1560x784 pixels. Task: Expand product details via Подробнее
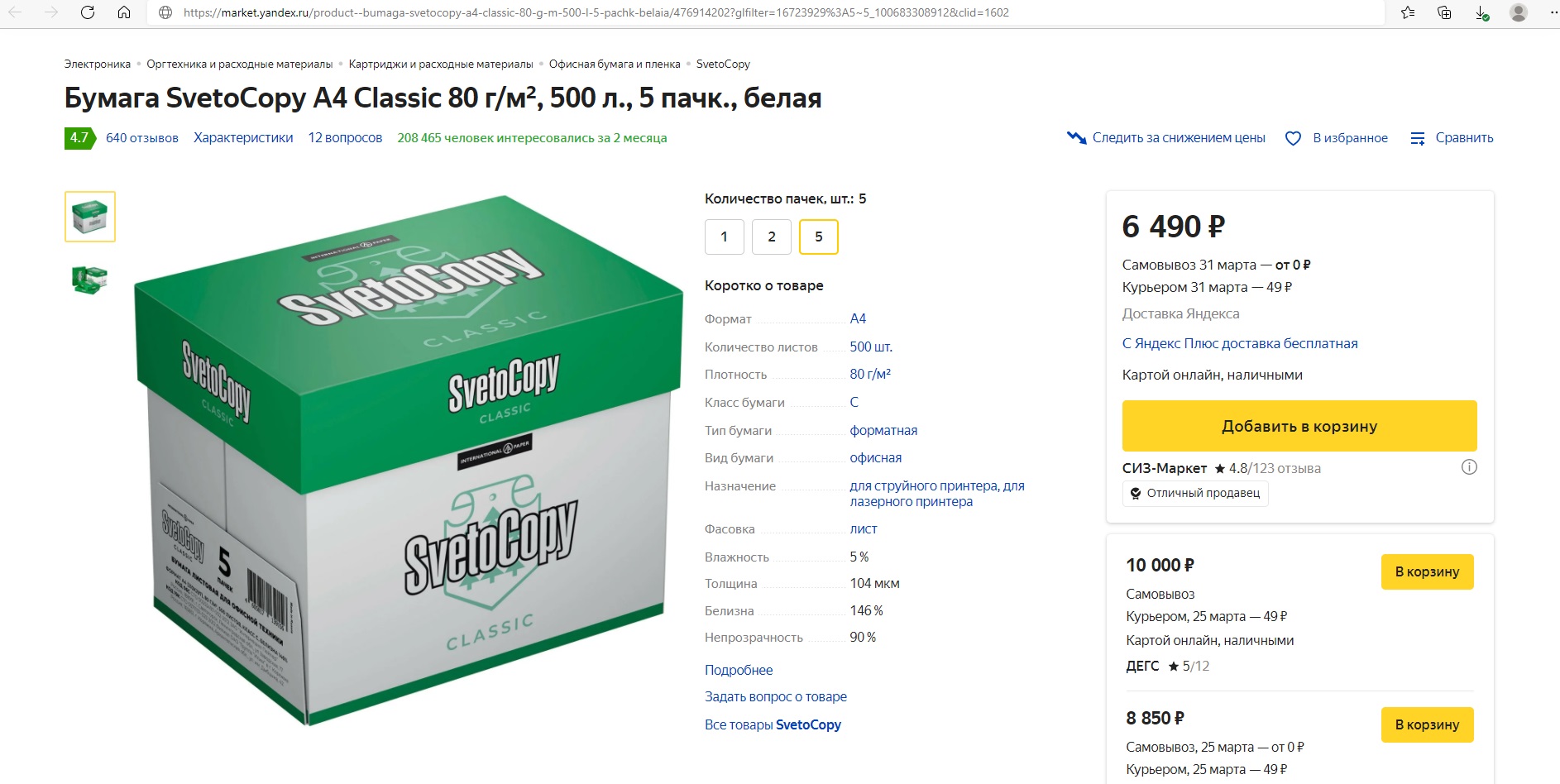[739, 670]
